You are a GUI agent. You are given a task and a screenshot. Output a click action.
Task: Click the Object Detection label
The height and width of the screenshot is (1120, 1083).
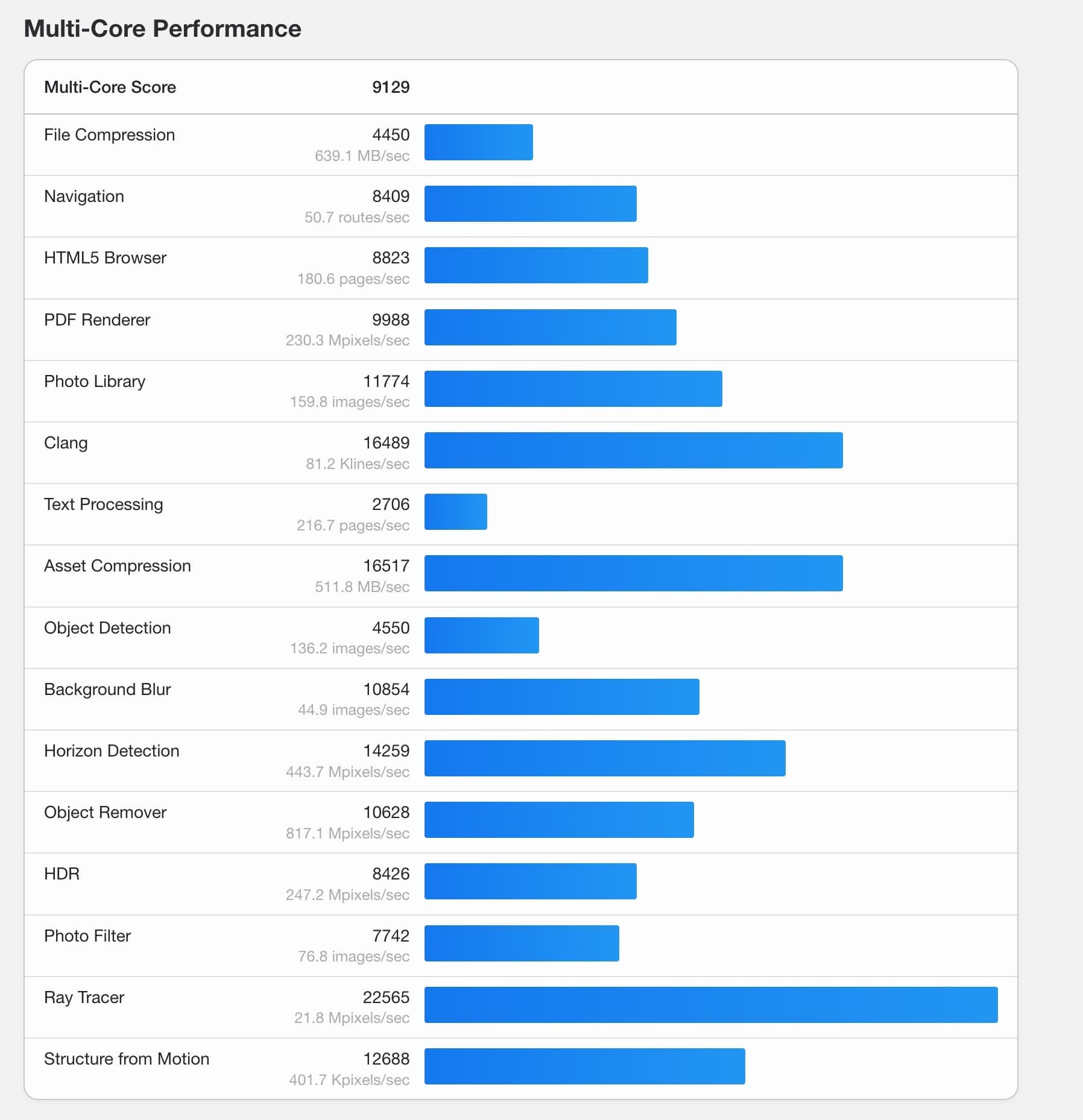coord(107,628)
